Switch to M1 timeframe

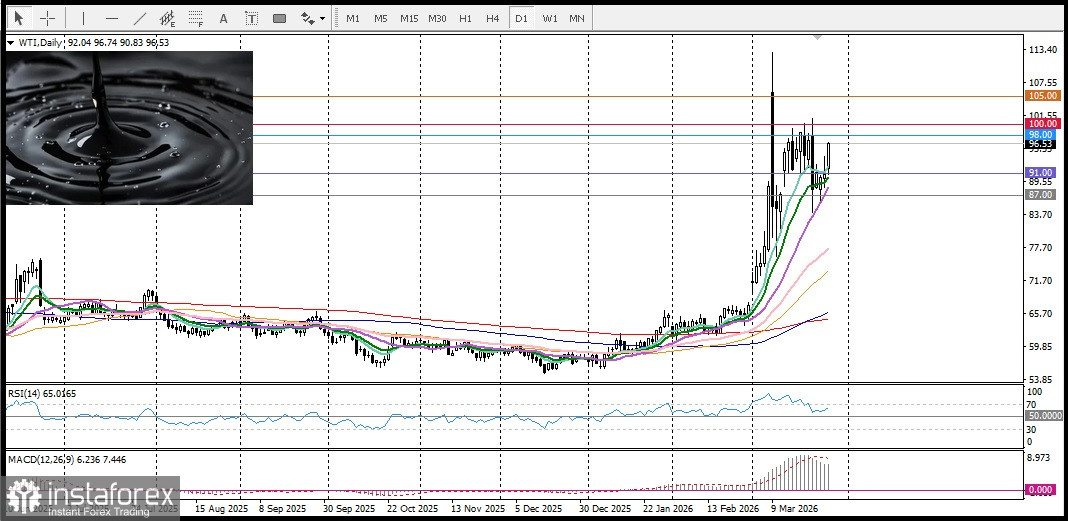[x=353, y=18]
